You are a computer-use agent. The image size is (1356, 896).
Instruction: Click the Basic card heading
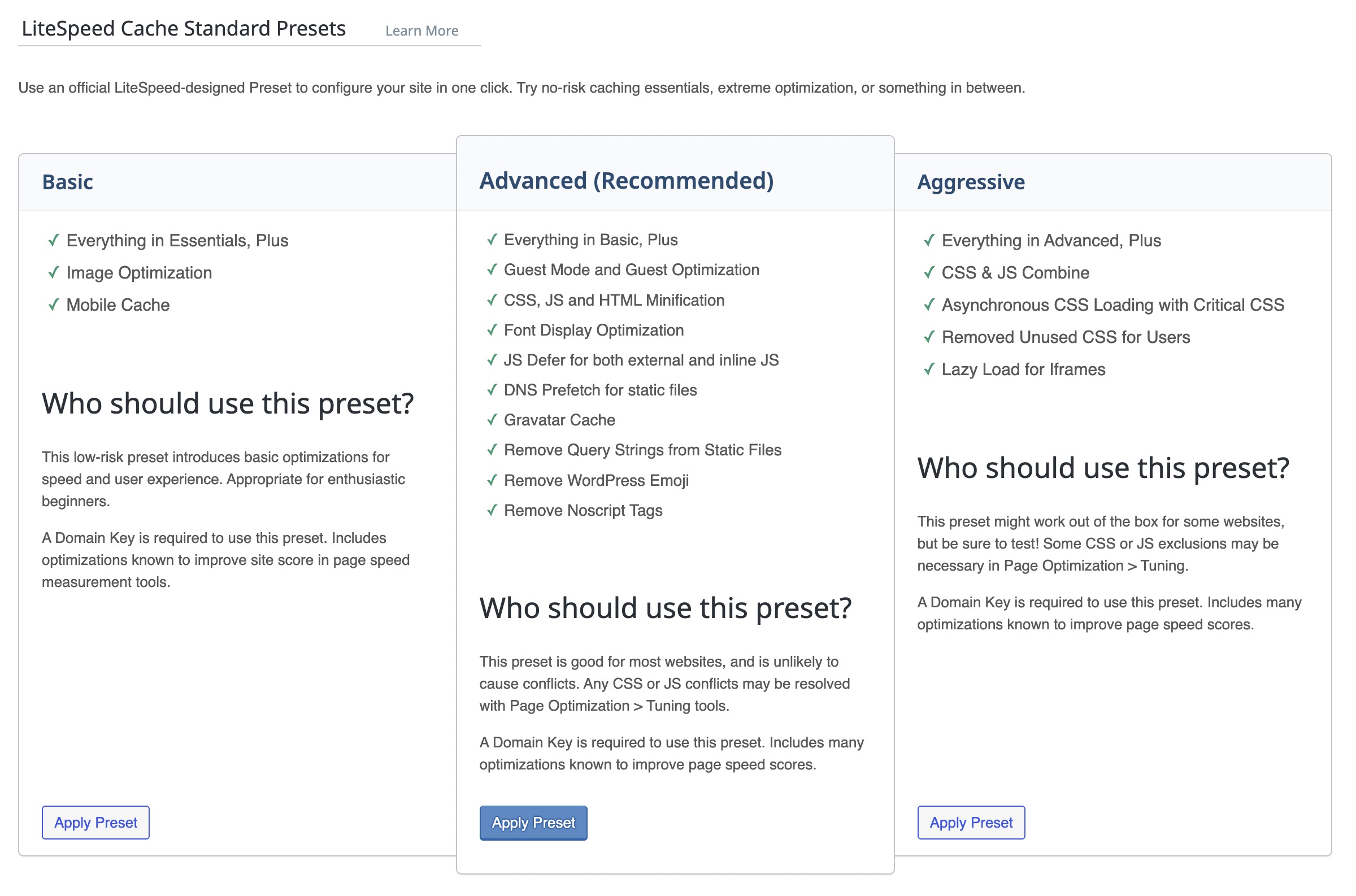(x=68, y=183)
